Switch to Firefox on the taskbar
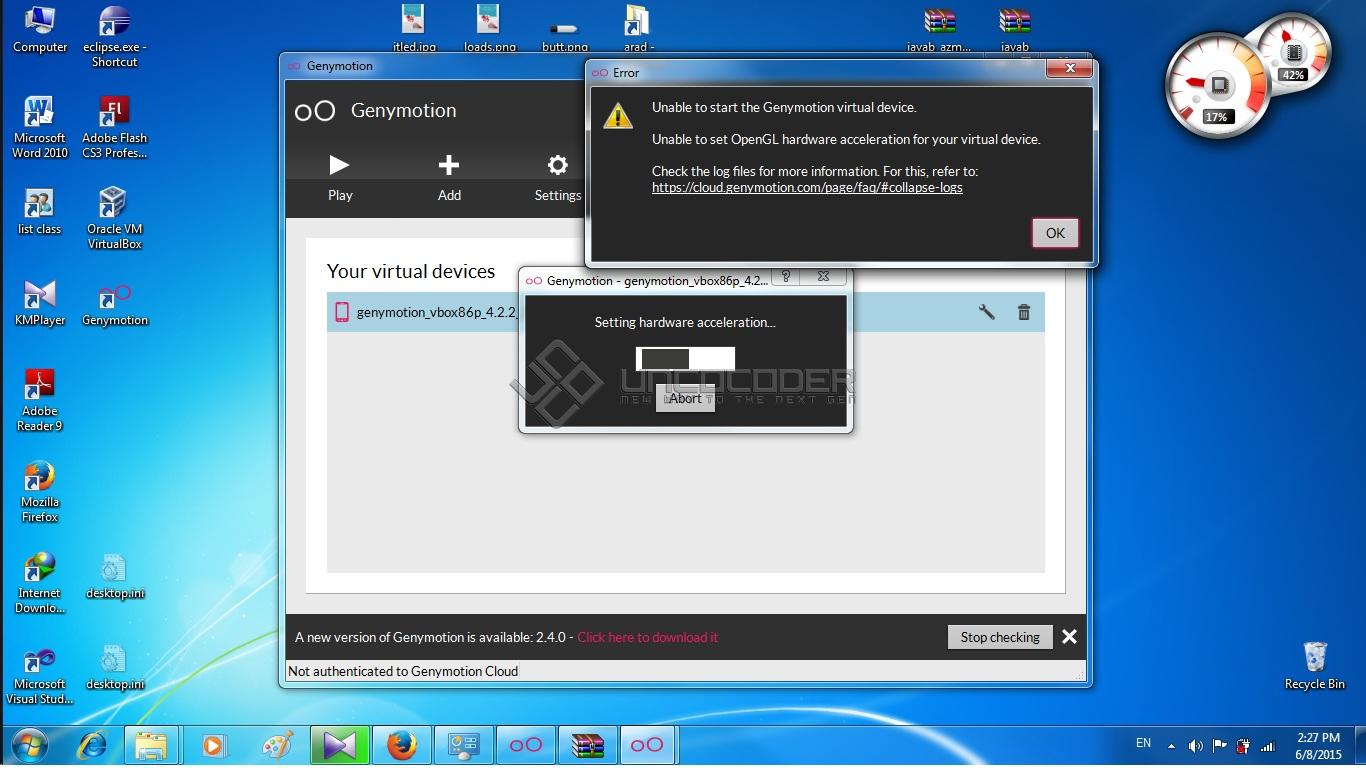 [x=401, y=746]
